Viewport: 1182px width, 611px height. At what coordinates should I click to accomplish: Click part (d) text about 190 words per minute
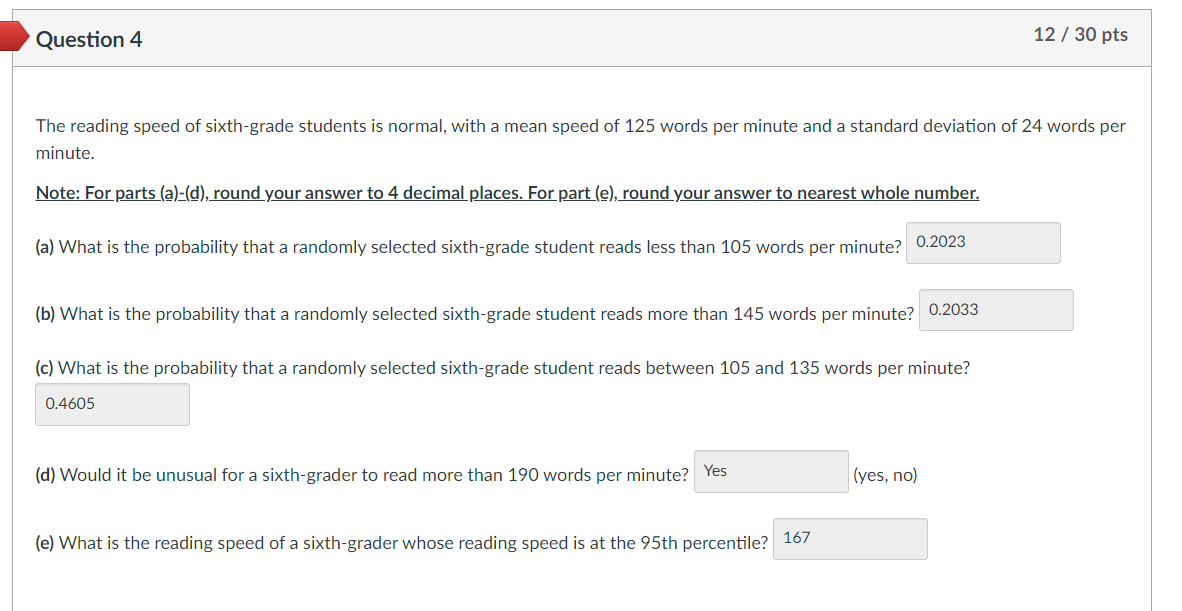pos(360,475)
